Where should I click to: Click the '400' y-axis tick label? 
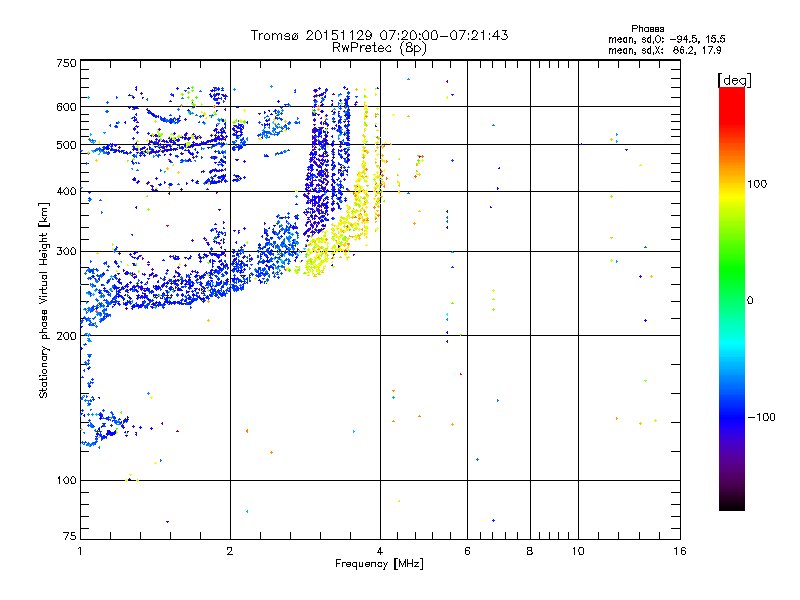tap(66, 191)
